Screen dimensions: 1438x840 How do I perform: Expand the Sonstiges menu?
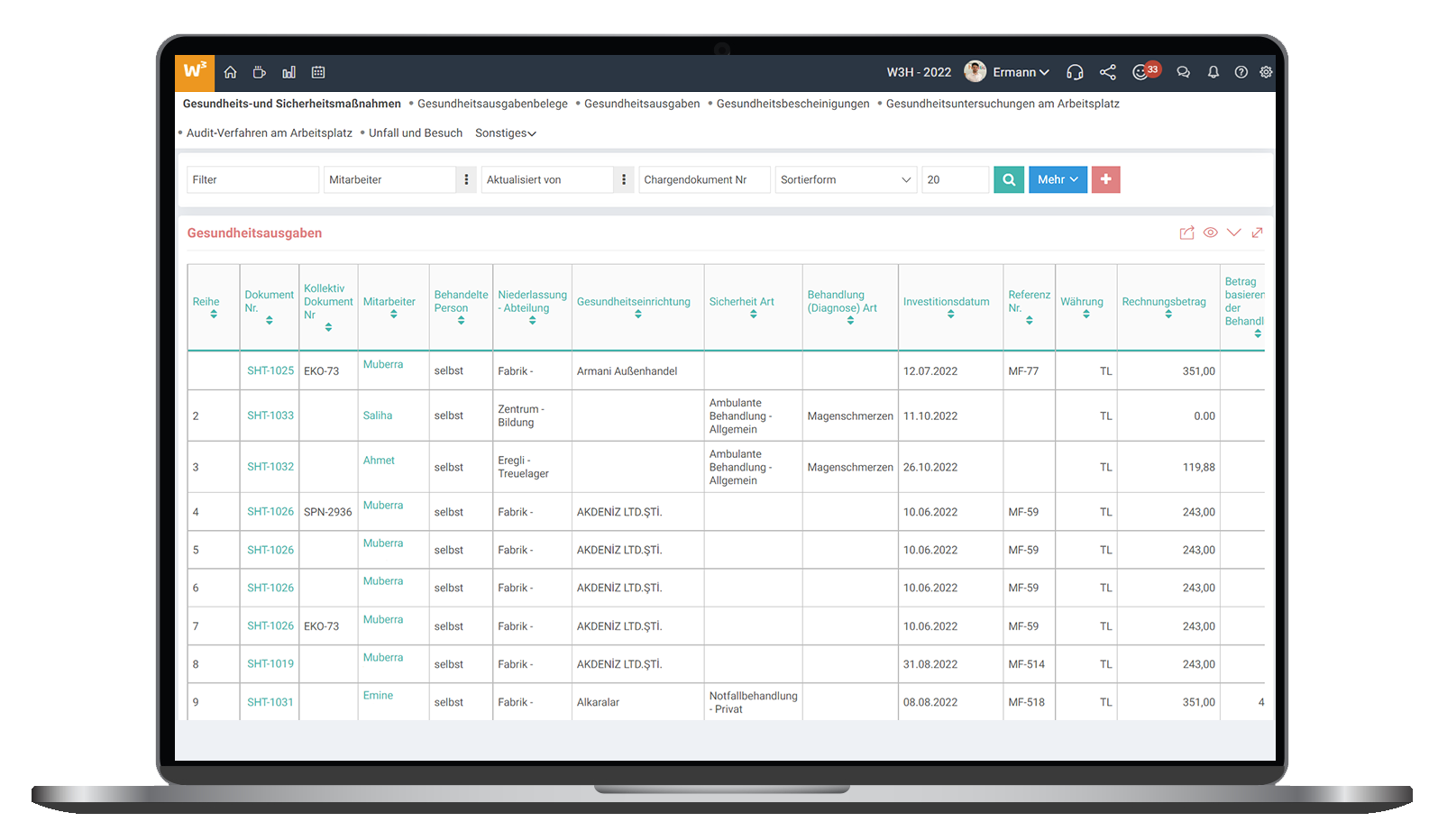(506, 132)
